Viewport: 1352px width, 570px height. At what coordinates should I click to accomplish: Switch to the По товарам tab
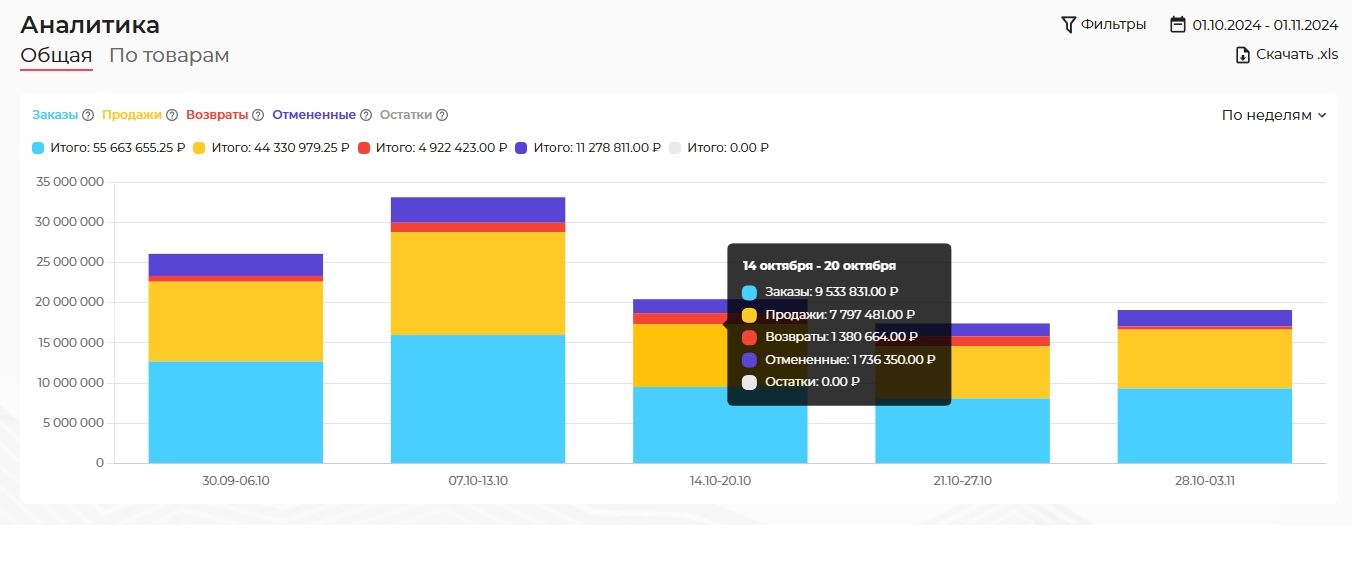coord(169,56)
